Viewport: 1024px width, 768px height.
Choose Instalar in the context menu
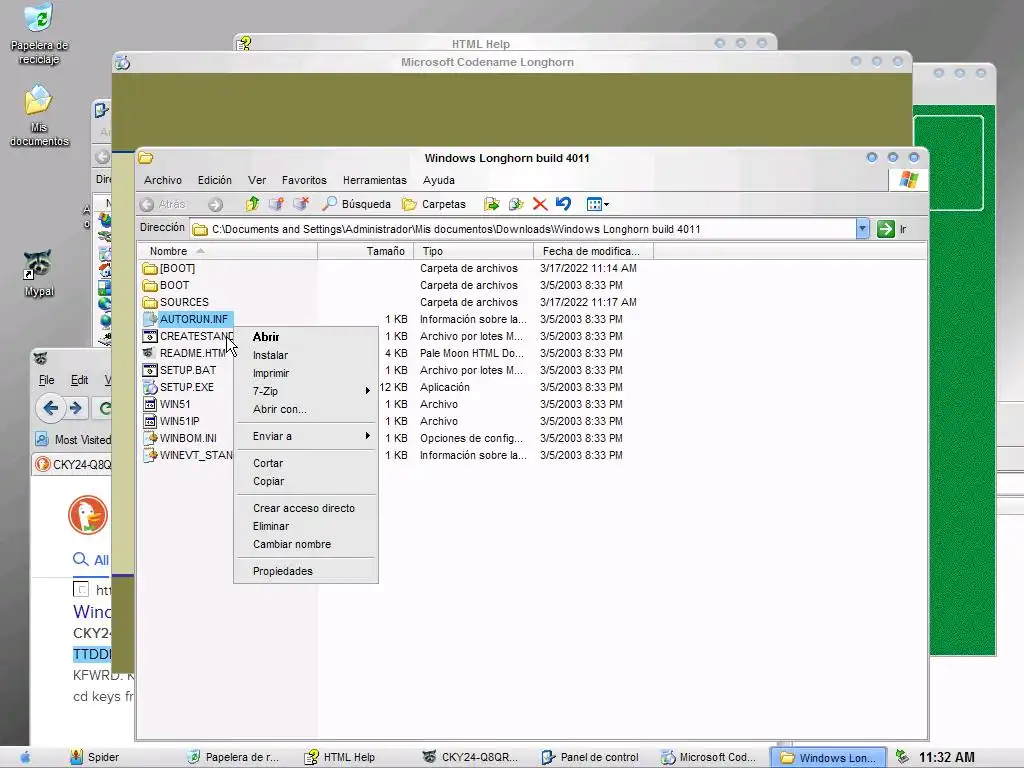(x=306, y=355)
